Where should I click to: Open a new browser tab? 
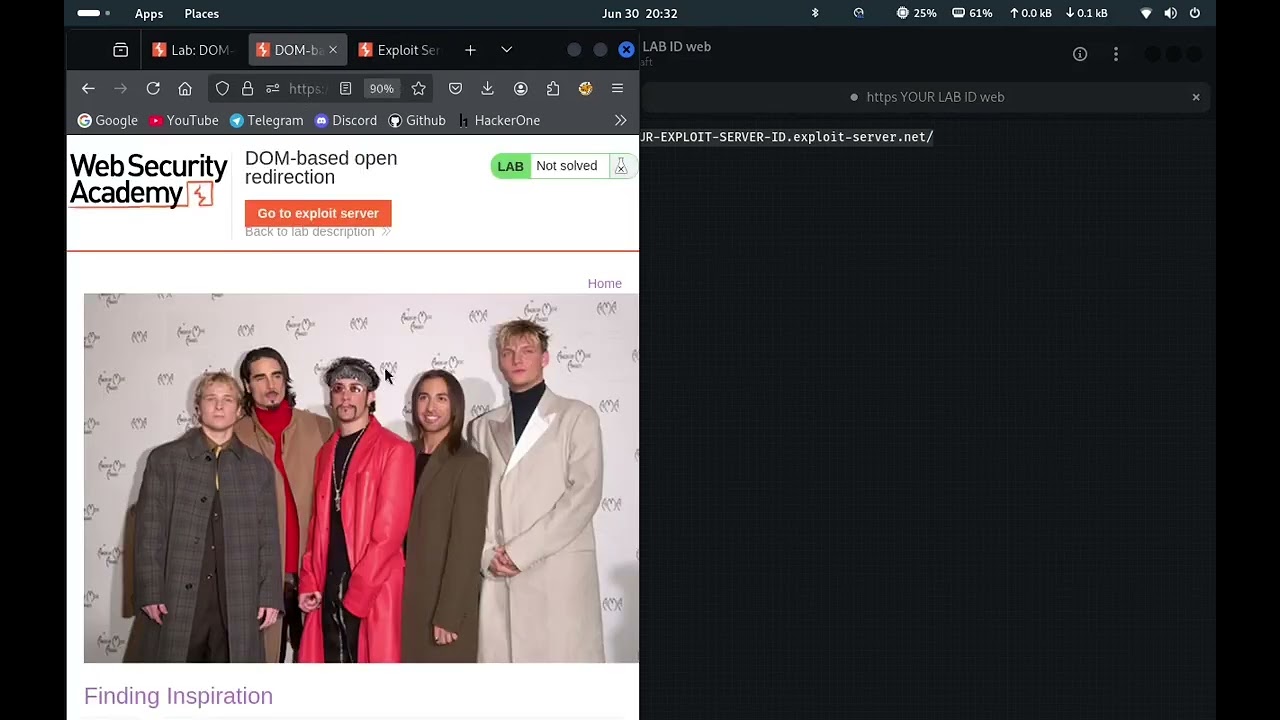click(x=470, y=50)
